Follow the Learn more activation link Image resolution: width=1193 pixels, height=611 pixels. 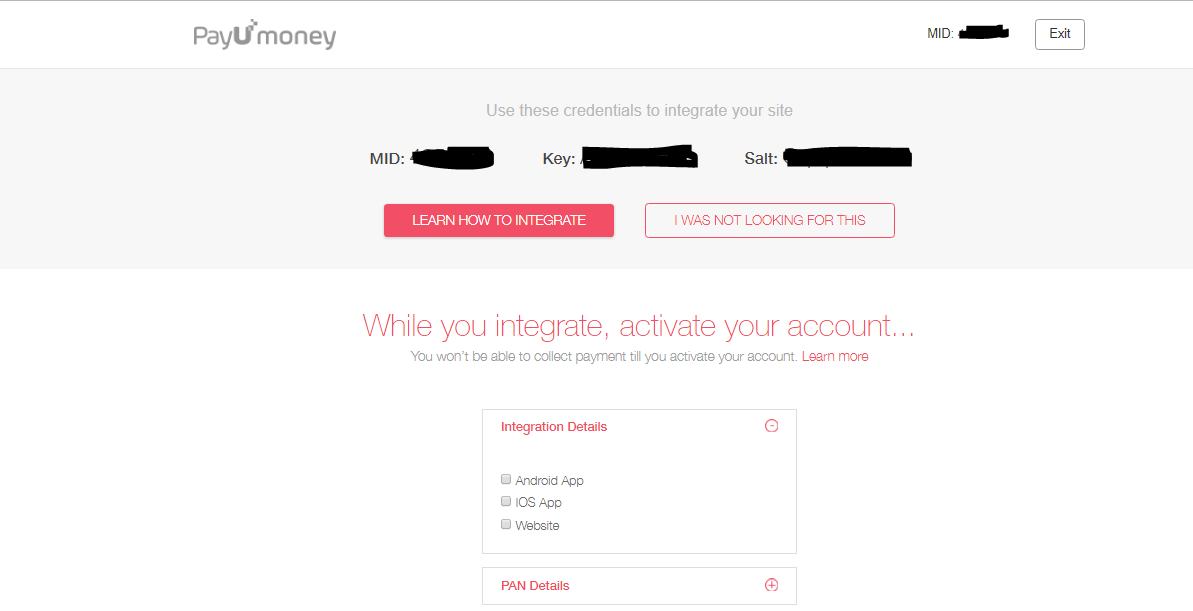coord(835,356)
